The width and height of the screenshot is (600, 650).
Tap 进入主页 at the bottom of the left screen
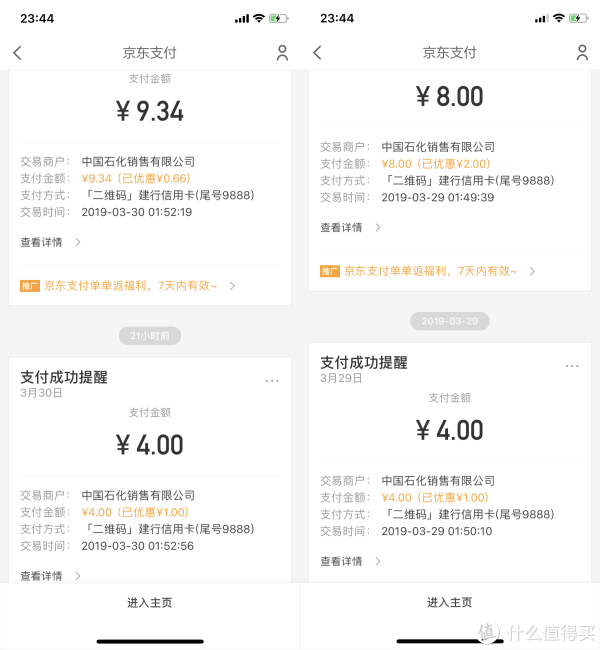point(150,603)
